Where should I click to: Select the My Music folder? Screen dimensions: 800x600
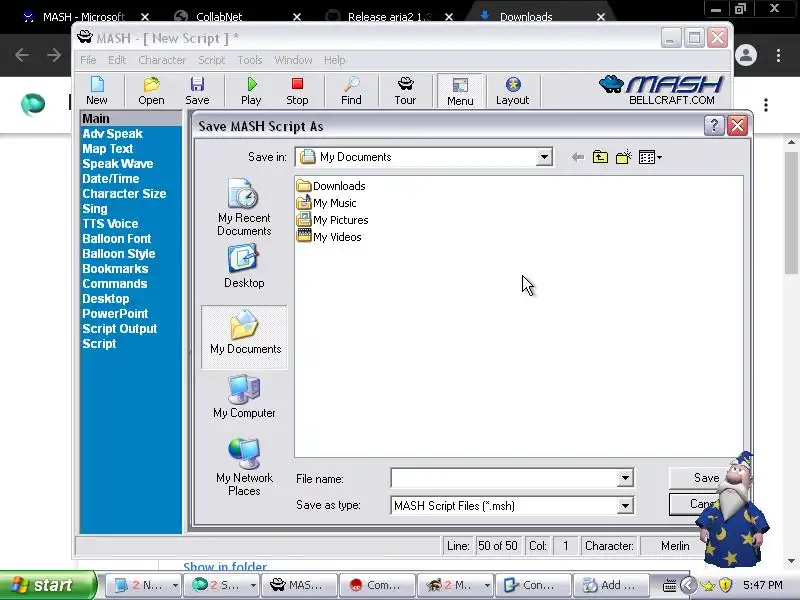(x=327, y=203)
